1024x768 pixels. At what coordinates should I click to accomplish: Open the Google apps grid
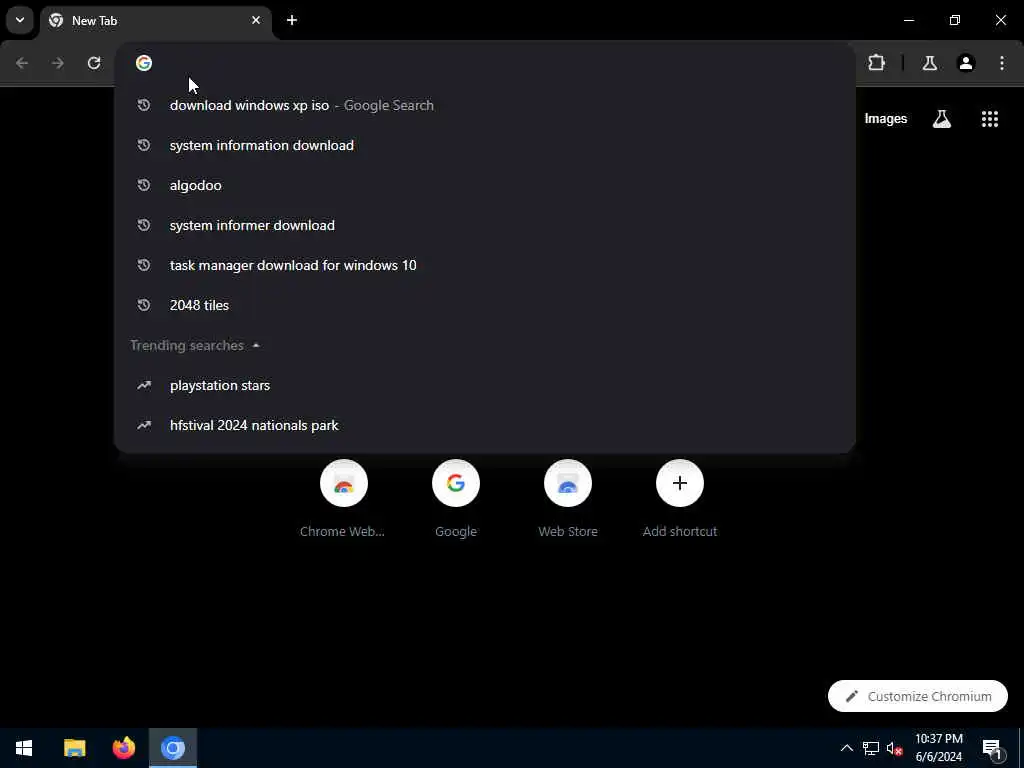point(990,119)
